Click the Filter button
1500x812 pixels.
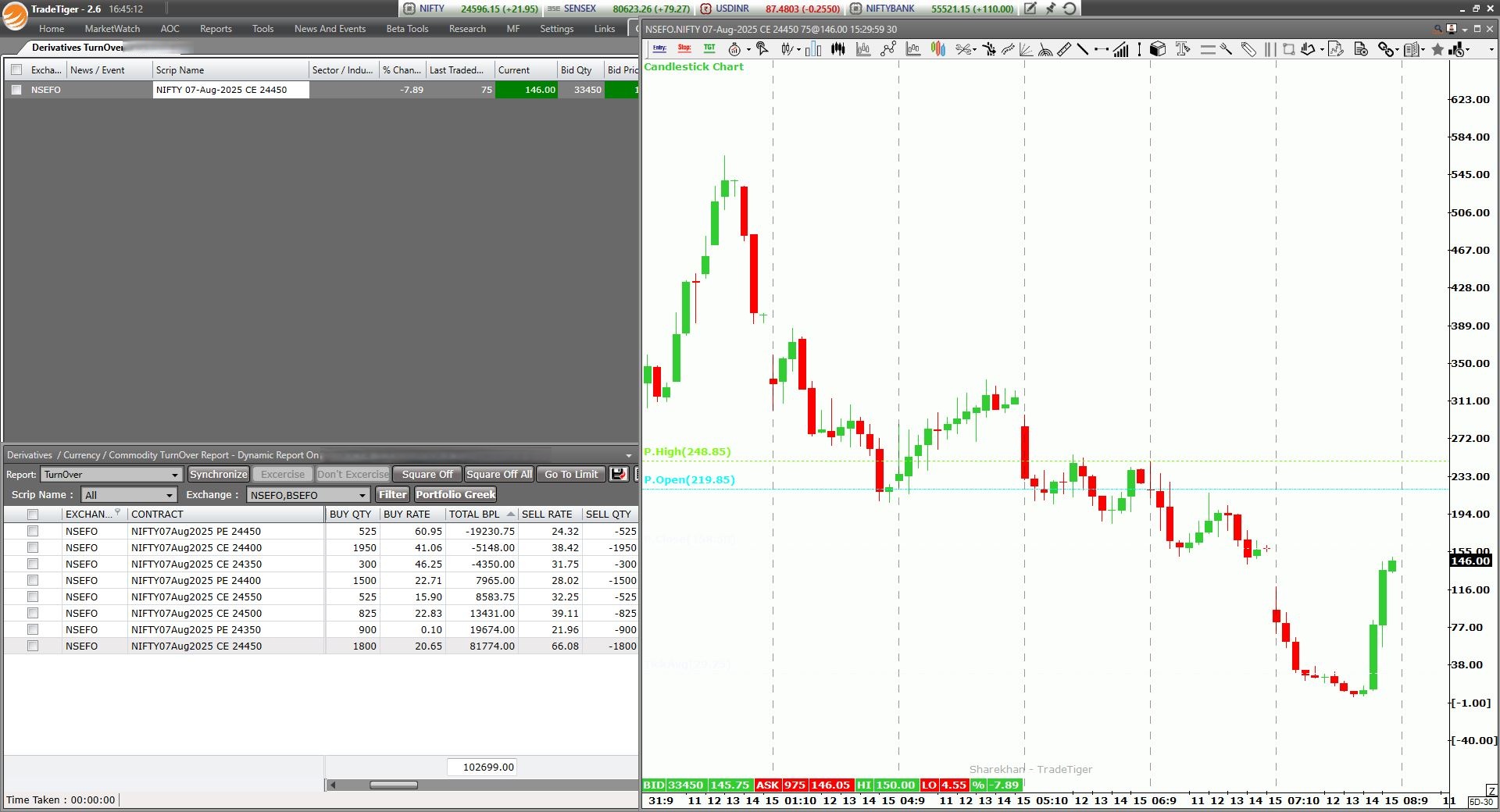click(x=392, y=494)
